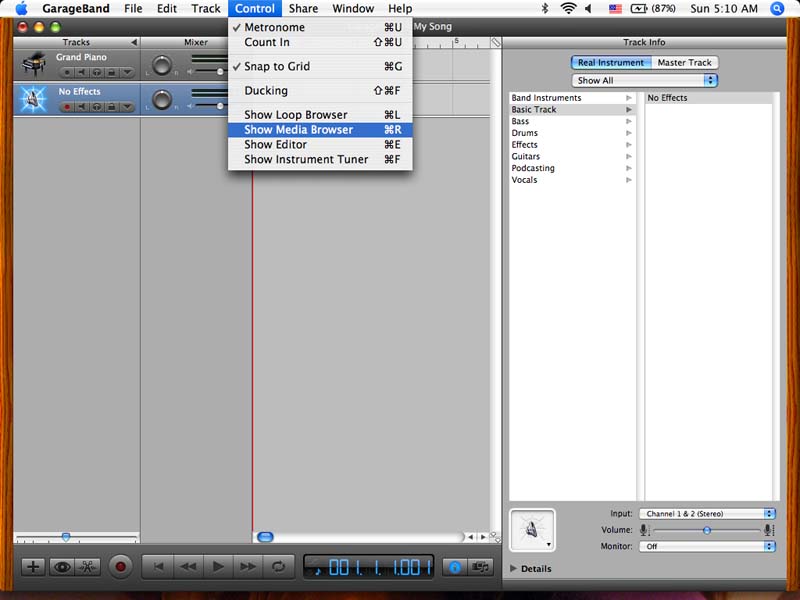Screen dimensions: 800x600
Task: Choose Show Loop Browser from the menu
Action: [320, 115]
